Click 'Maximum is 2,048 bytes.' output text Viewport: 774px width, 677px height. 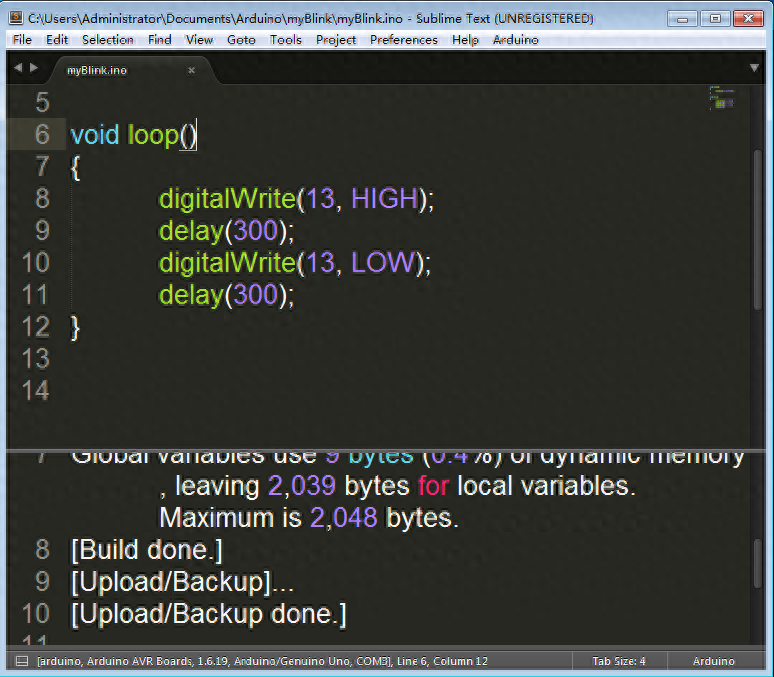click(309, 518)
